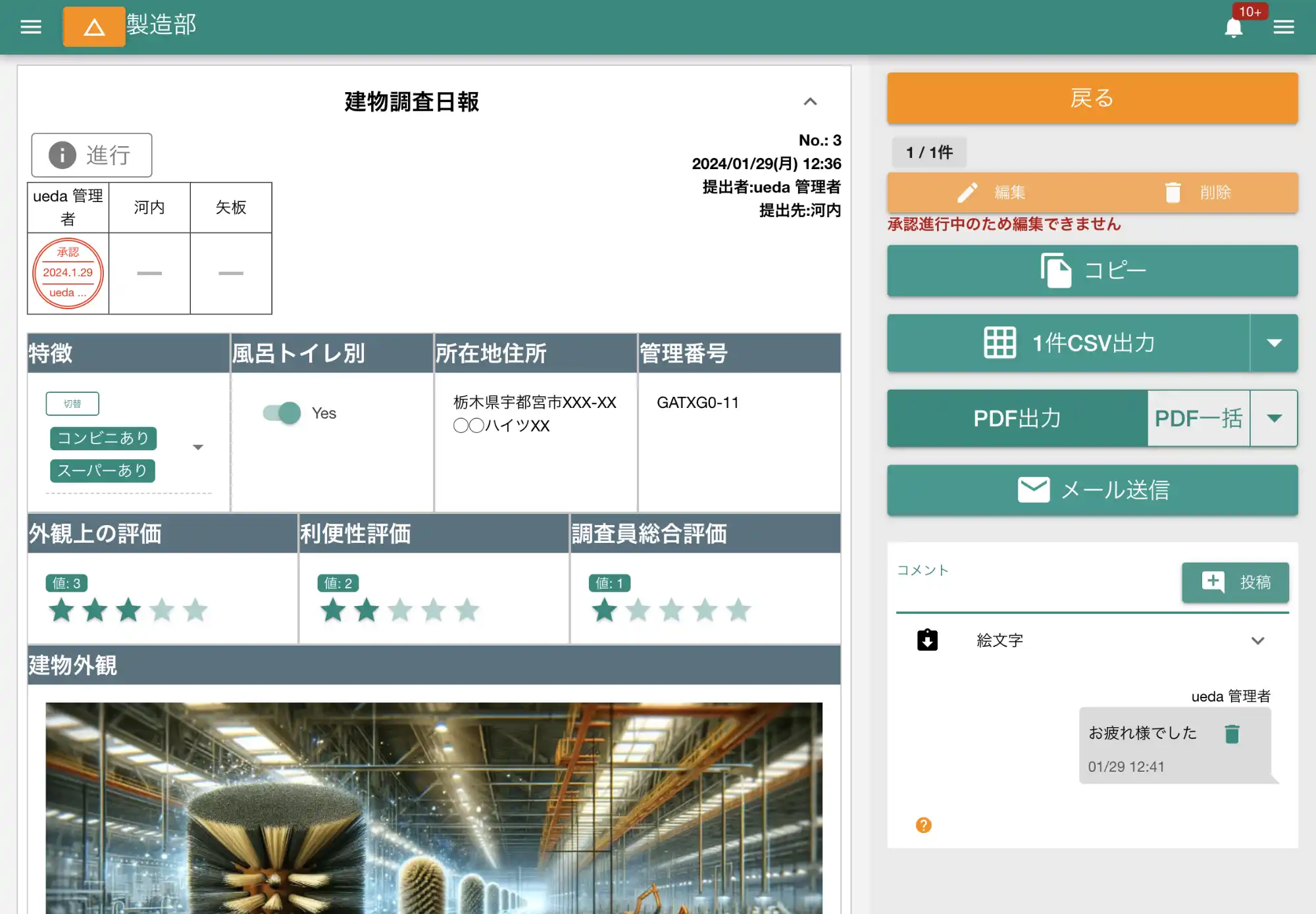Open the left hamburger menu
The width and height of the screenshot is (1316, 914).
click(30, 26)
